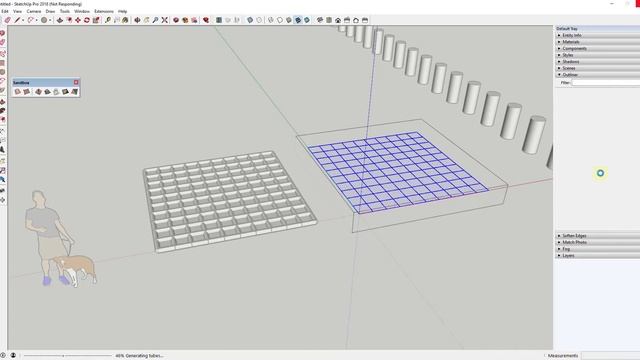The width and height of the screenshot is (640, 360).
Task: Open the Extension Warehouse
Action: click(x=185, y=20)
